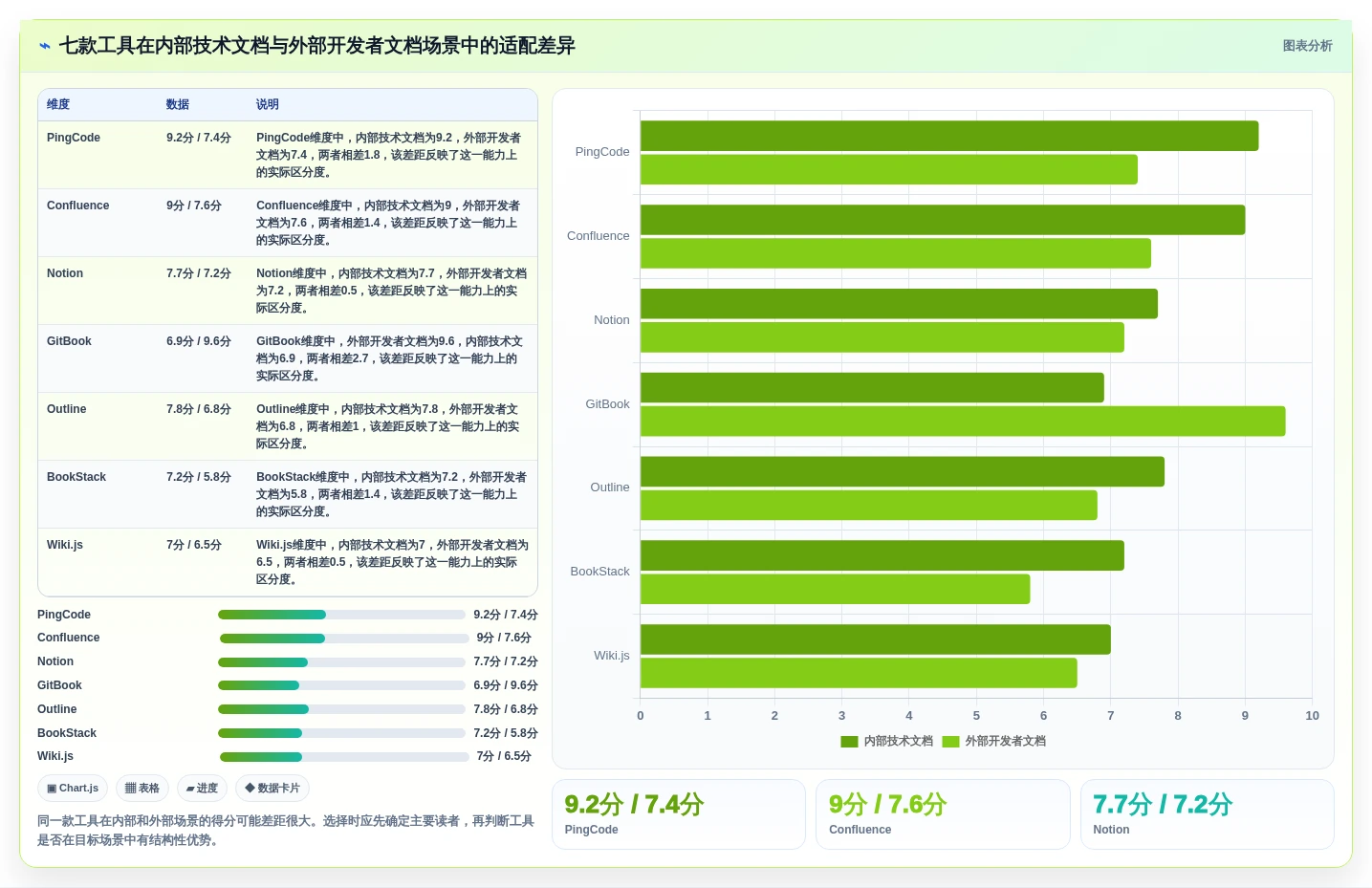Image resolution: width=1372 pixels, height=888 pixels.
Task: Click Notion dark green chart bar
Action: tap(899, 304)
